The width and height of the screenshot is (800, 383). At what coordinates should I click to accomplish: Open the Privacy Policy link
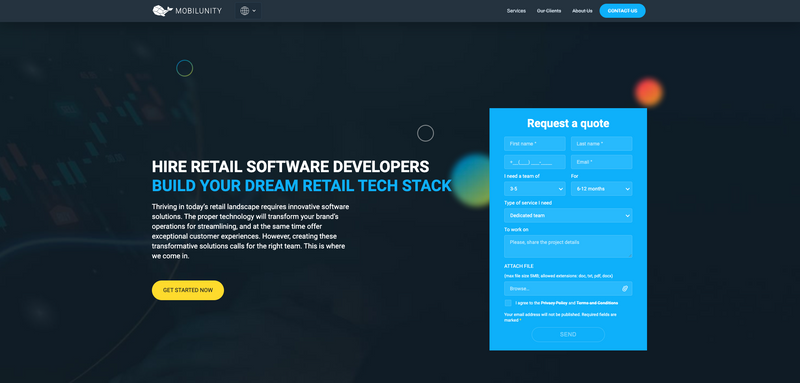coord(554,303)
